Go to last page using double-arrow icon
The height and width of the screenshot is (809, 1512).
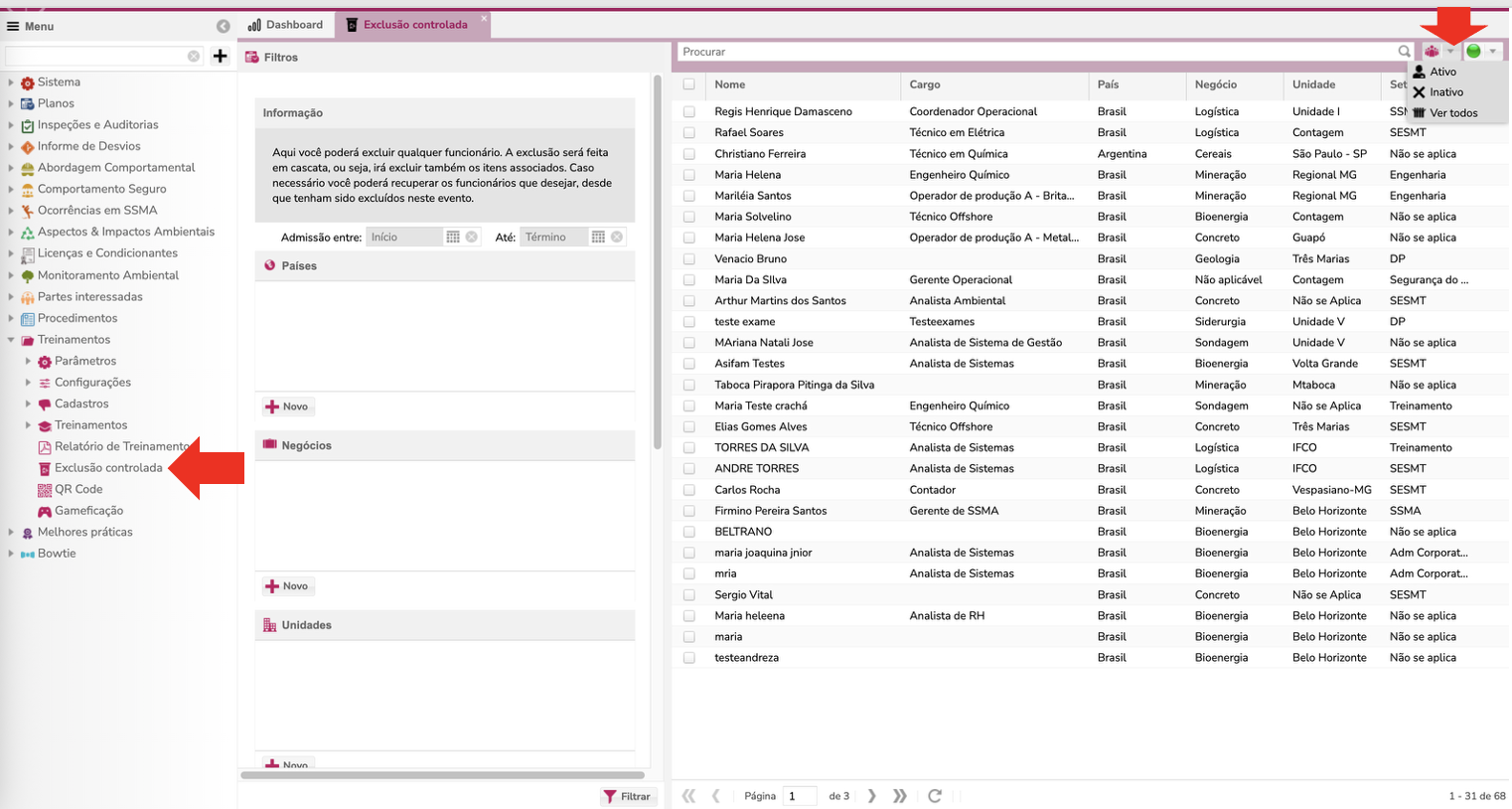point(900,796)
